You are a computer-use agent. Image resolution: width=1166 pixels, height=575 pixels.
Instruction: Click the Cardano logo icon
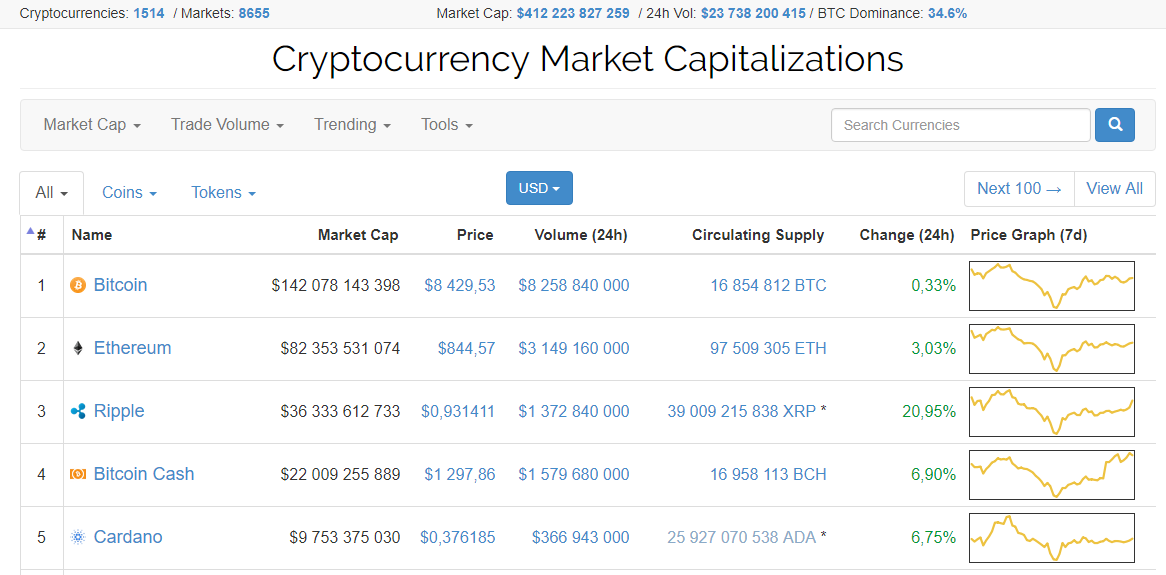78,538
